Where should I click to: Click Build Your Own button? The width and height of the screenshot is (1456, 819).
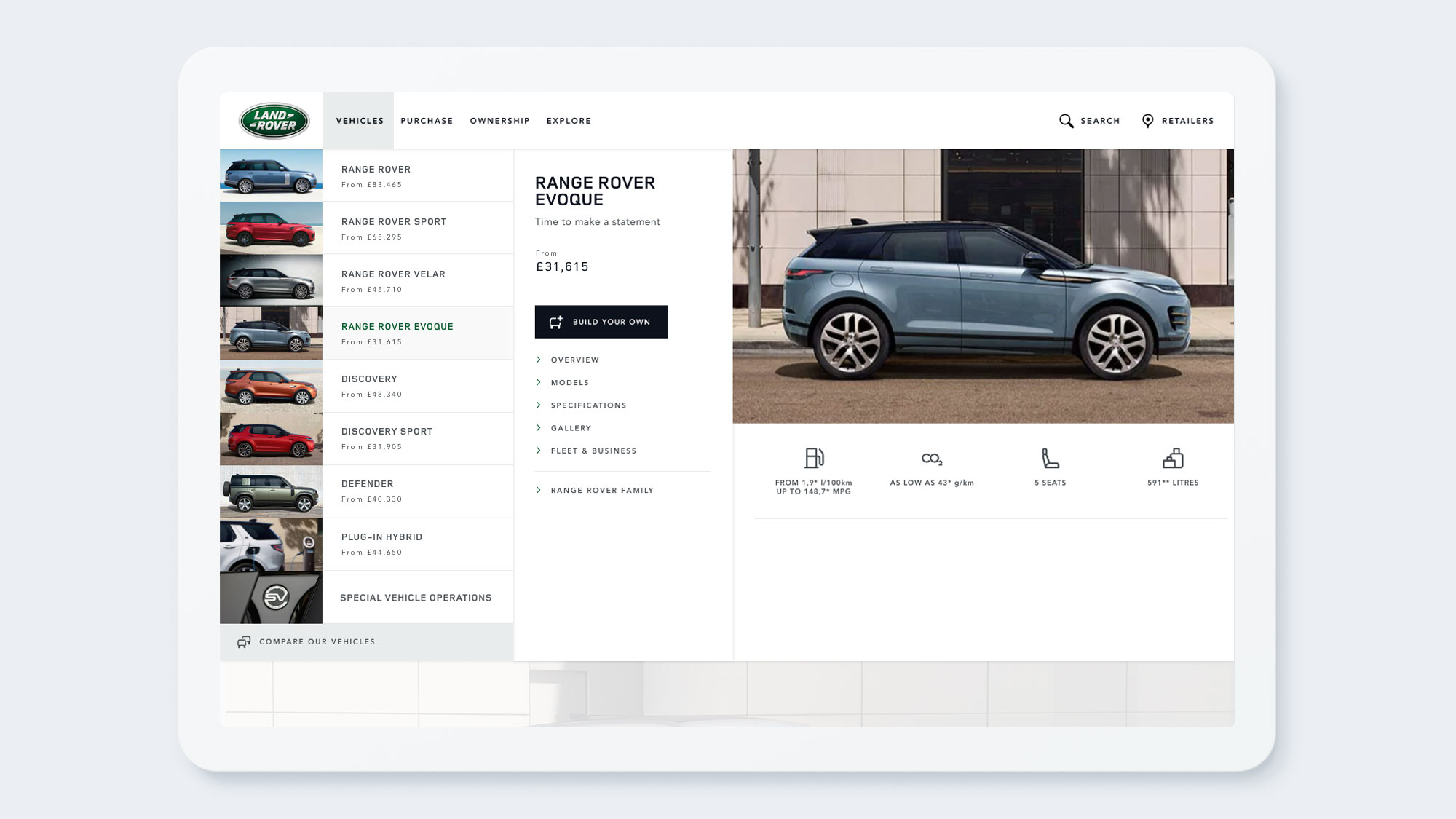click(x=601, y=322)
